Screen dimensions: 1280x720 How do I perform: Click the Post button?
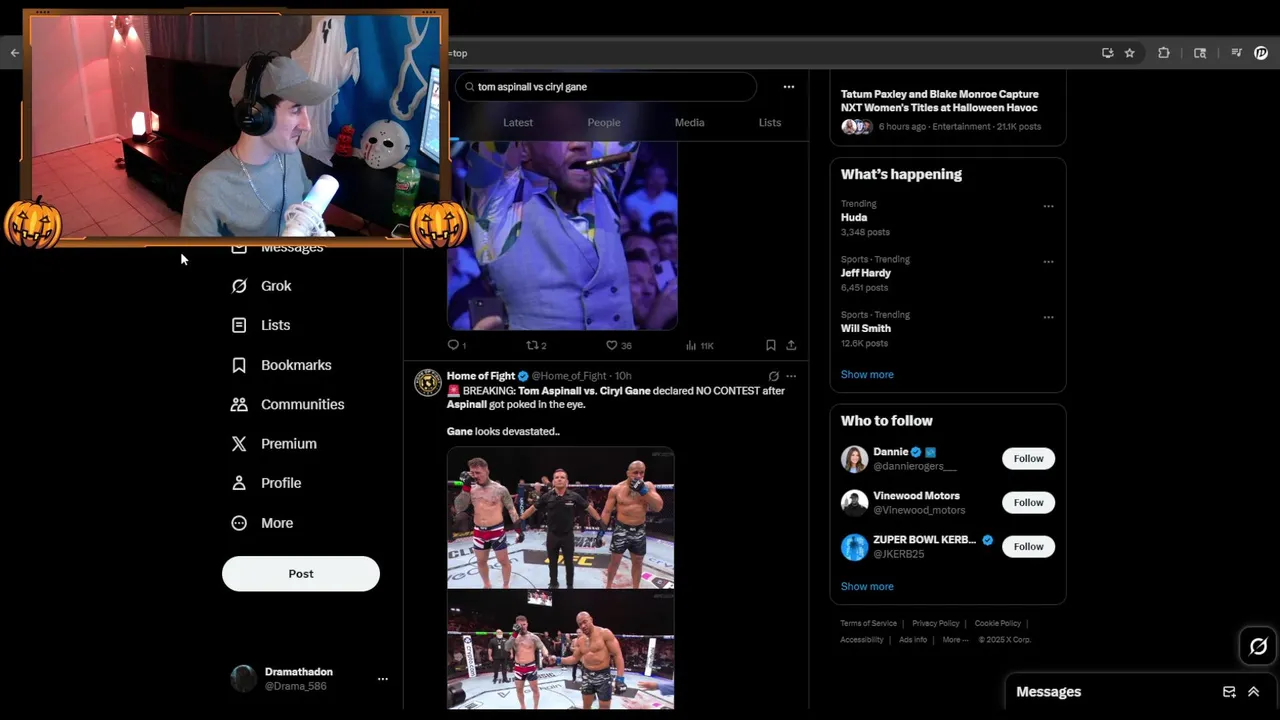click(x=301, y=574)
